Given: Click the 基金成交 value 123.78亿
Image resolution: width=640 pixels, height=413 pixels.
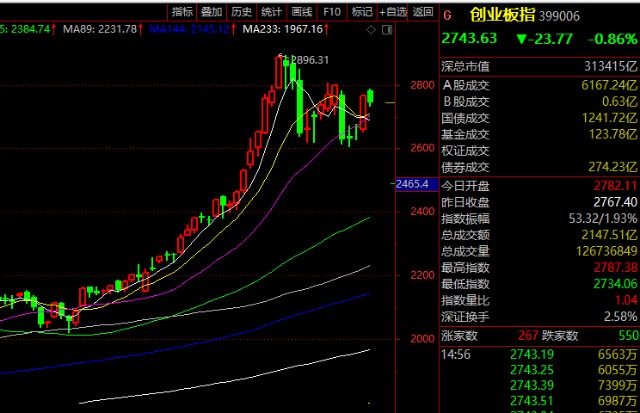Looking at the screenshot, I should (x=613, y=134).
